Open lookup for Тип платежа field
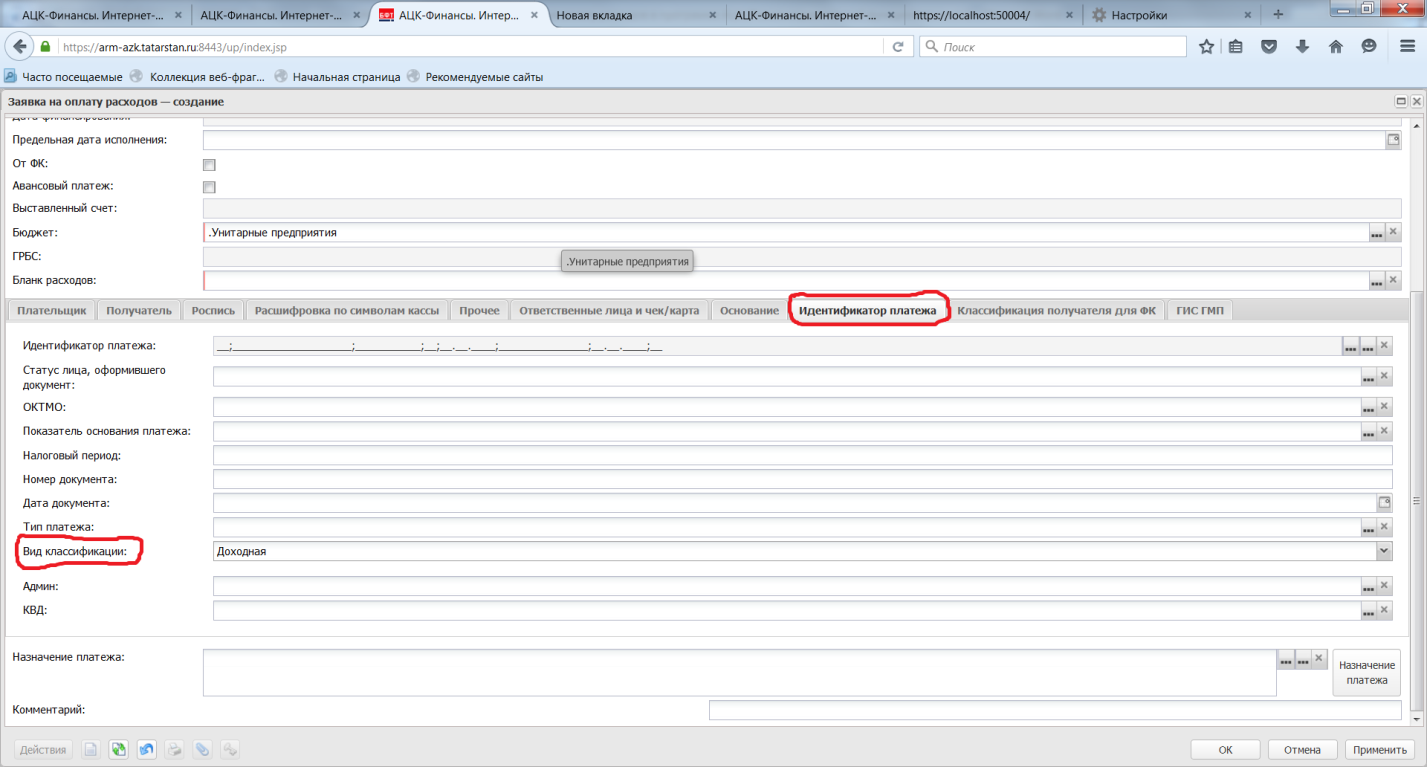1427x767 pixels. tap(1368, 527)
